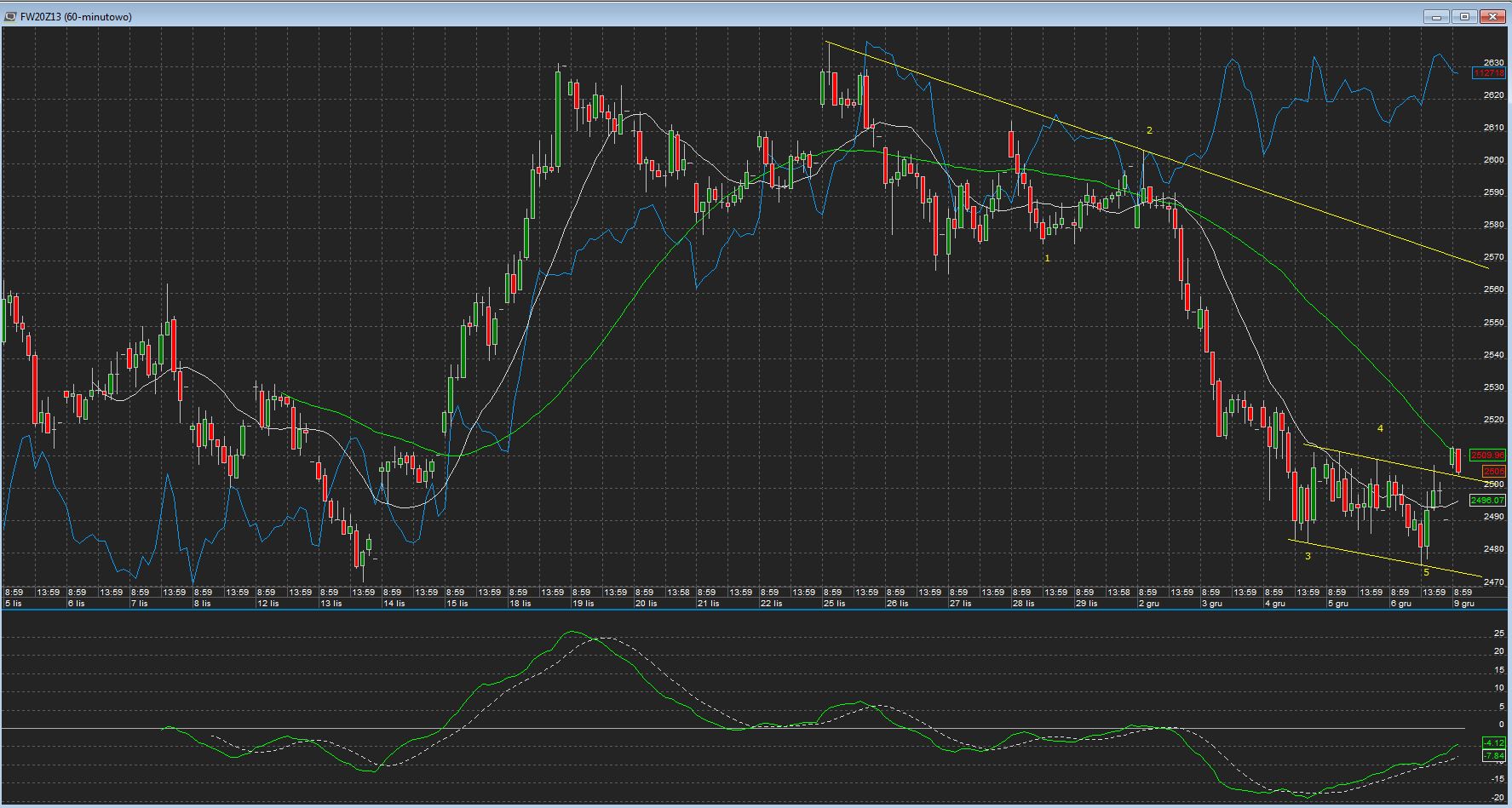Select the yellow wave label 5
The width and height of the screenshot is (1512, 808).
(x=1426, y=572)
